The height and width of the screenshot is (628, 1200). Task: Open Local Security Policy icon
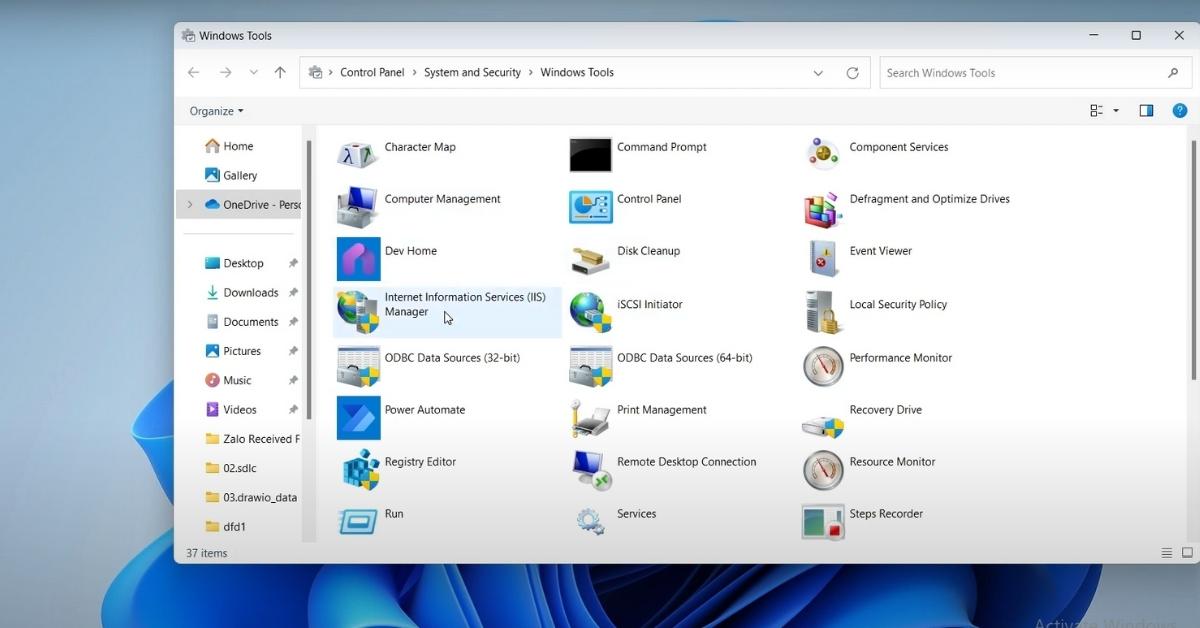(x=823, y=312)
